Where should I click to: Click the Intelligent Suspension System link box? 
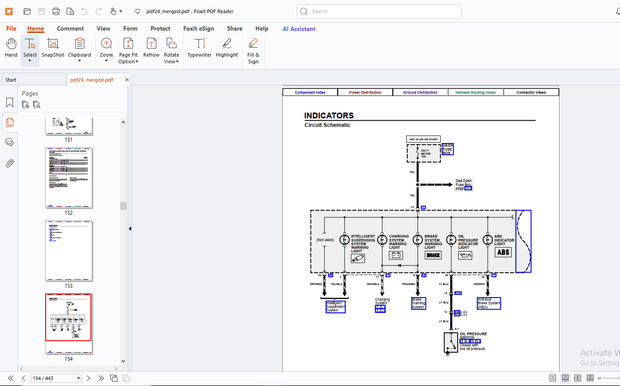click(335, 307)
